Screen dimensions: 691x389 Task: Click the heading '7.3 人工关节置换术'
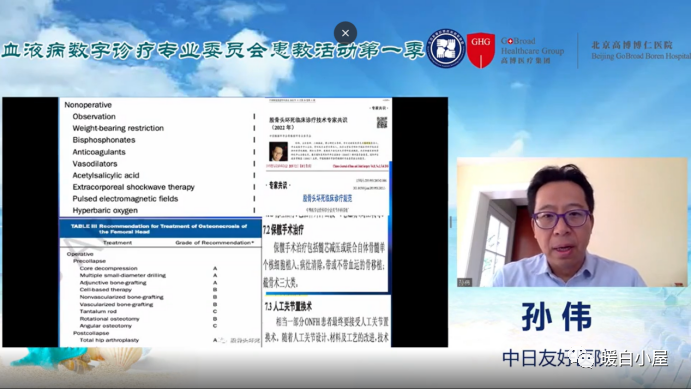(x=289, y=306)
